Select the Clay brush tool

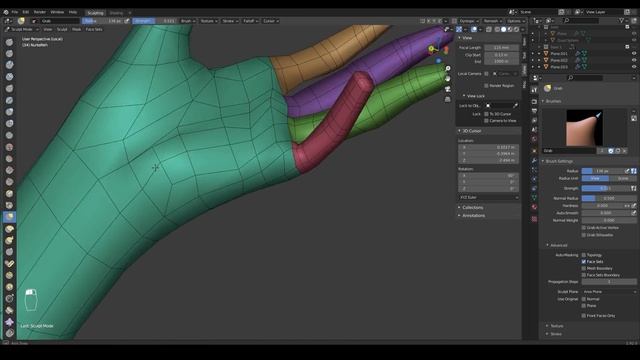pyautogui.click(x=9, y=65)
